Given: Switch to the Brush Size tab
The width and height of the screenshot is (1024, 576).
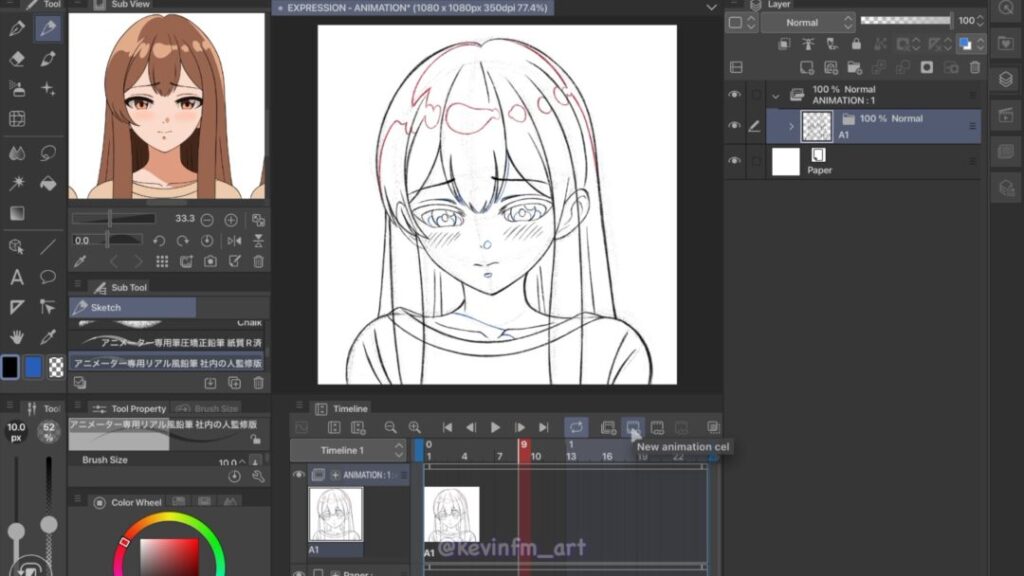Looking at the screenshot, I should coord(215,409).
